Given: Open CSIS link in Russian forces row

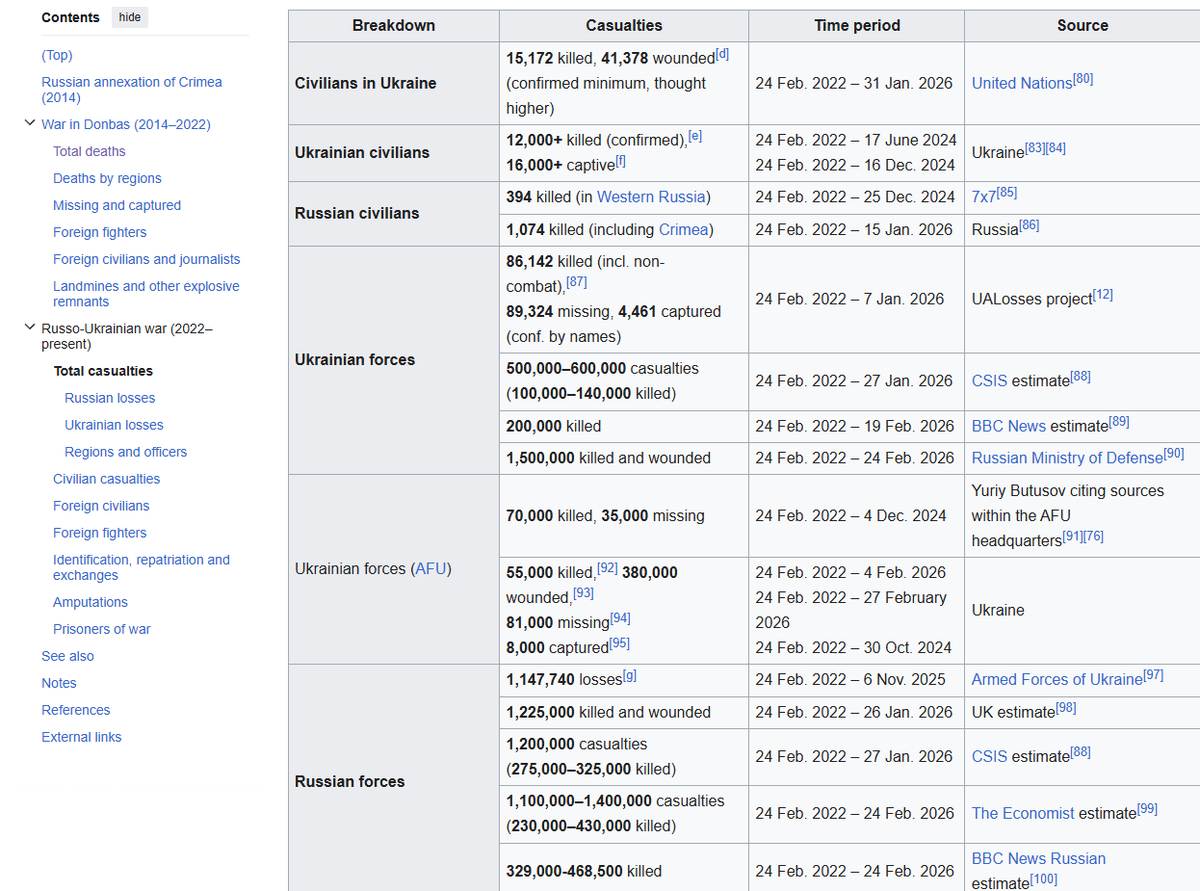Looking at the screenshot, I should (989, 757).
